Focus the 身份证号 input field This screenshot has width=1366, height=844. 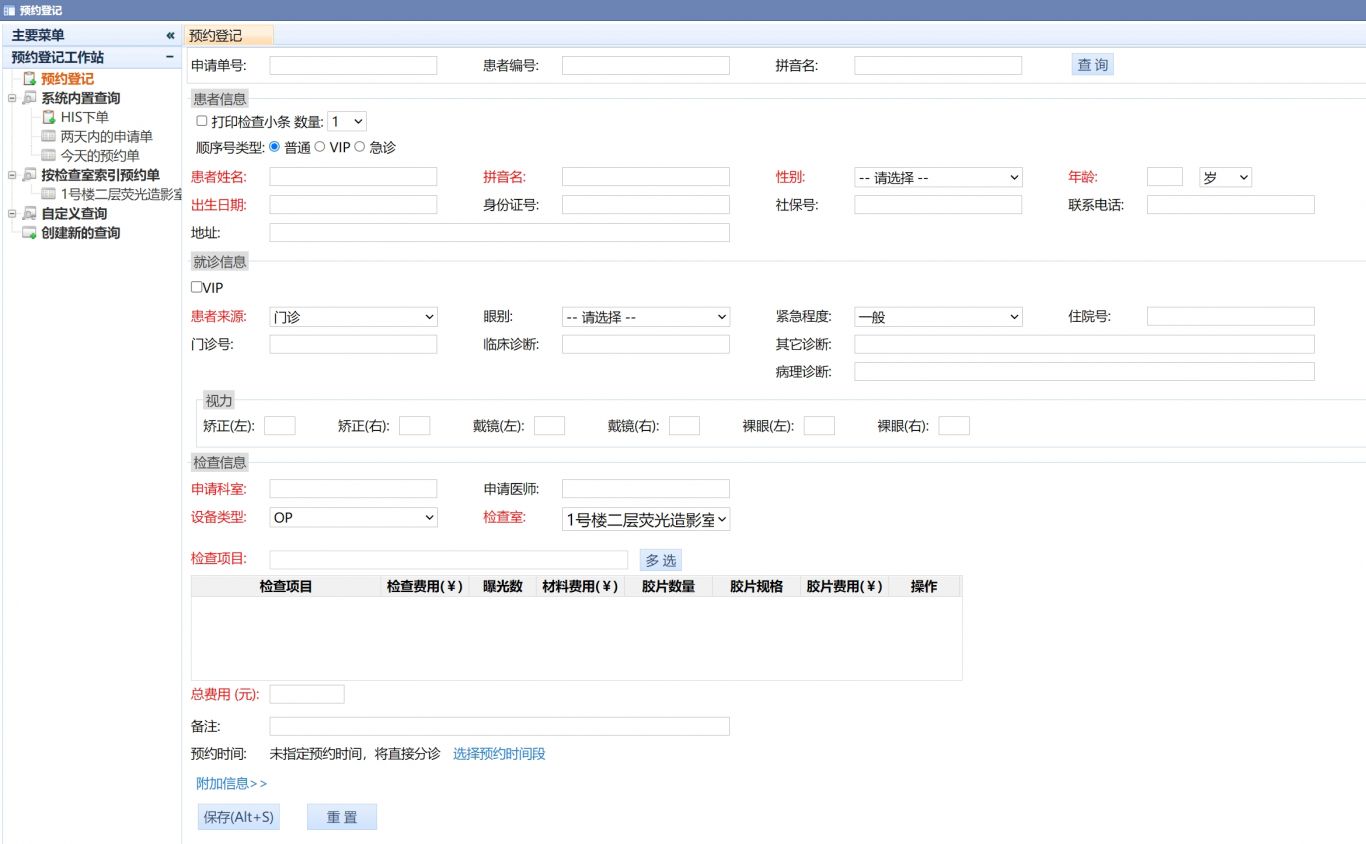click(x=646, y=205)
